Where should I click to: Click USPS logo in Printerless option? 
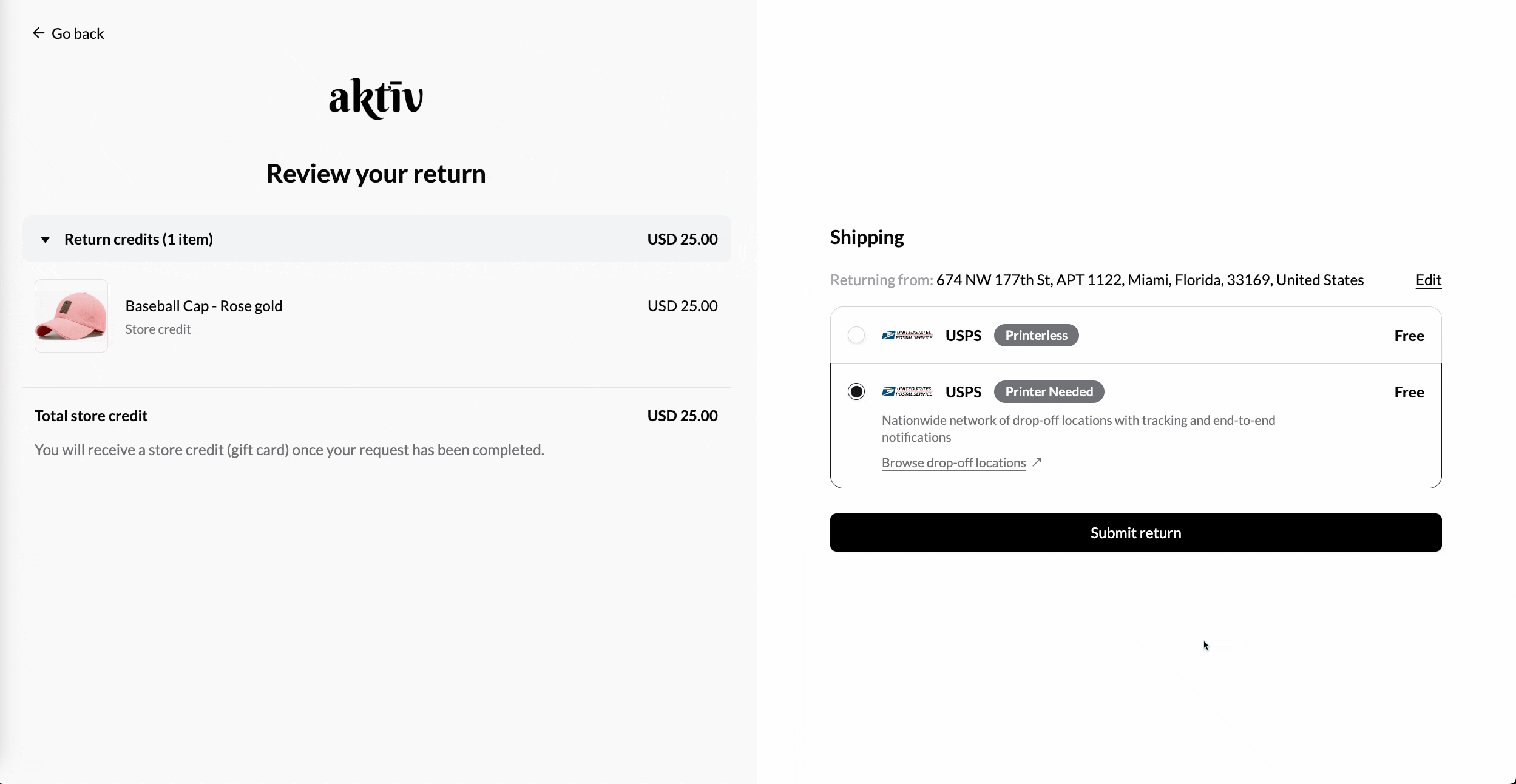(x=907, y=336)
